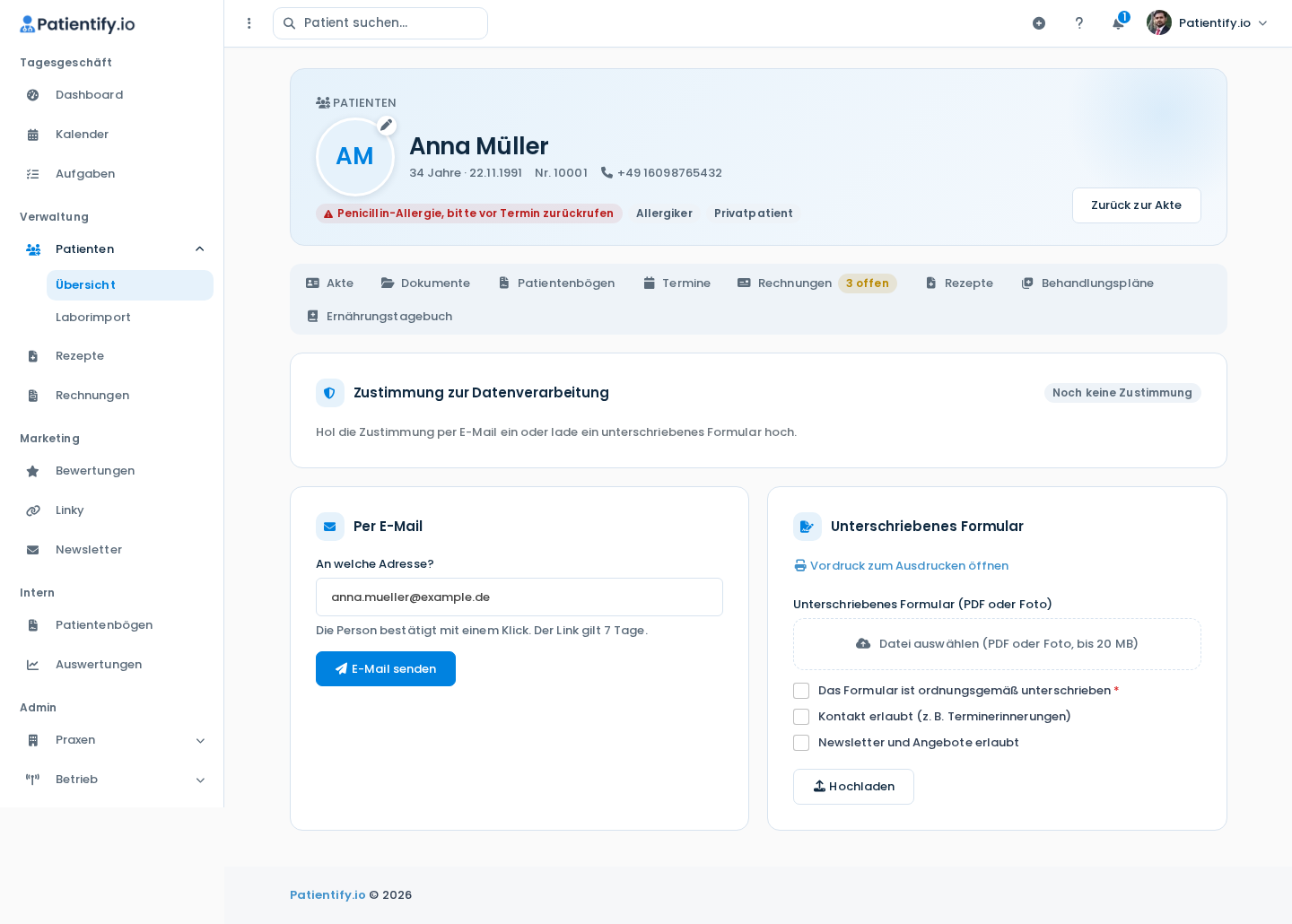Screen dimensions: 1292x924
Task: Open the Behandlungspläne tab
Action: coord(1087,283)
